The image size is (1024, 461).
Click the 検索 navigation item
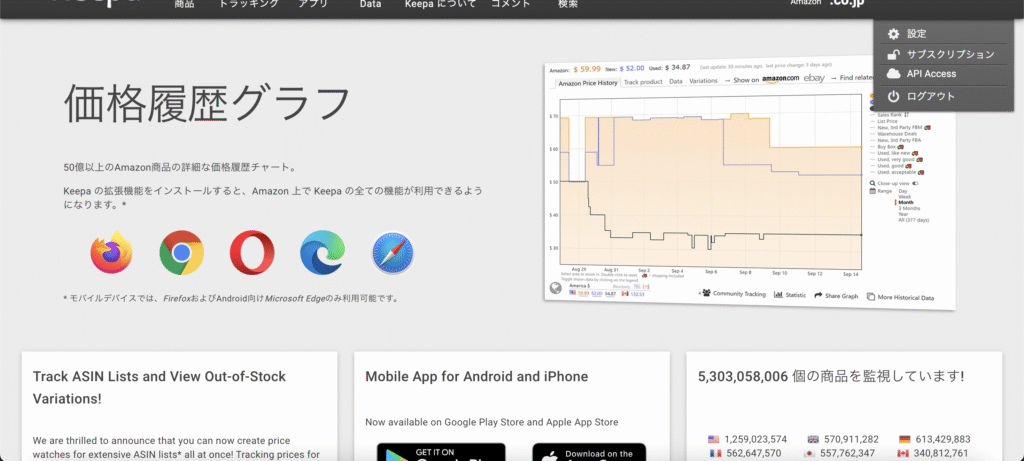tap(568, 4)
